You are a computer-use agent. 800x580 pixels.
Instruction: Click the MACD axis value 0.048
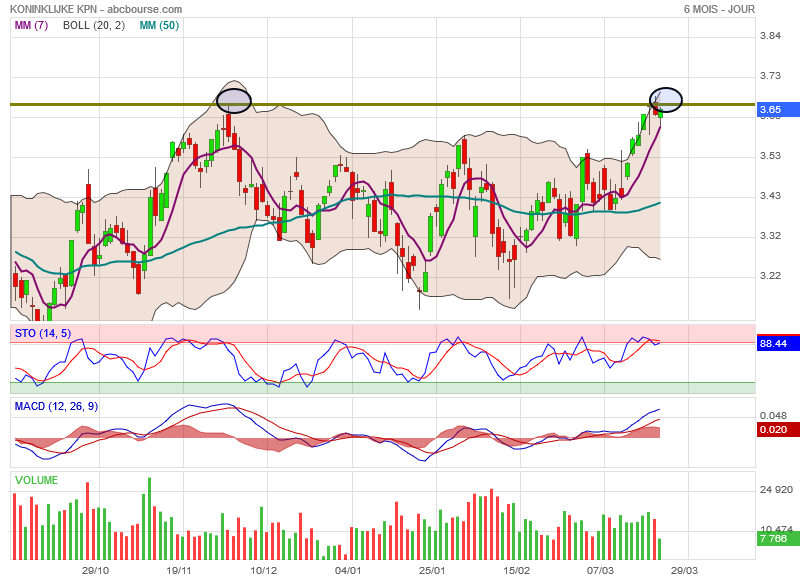773,416
